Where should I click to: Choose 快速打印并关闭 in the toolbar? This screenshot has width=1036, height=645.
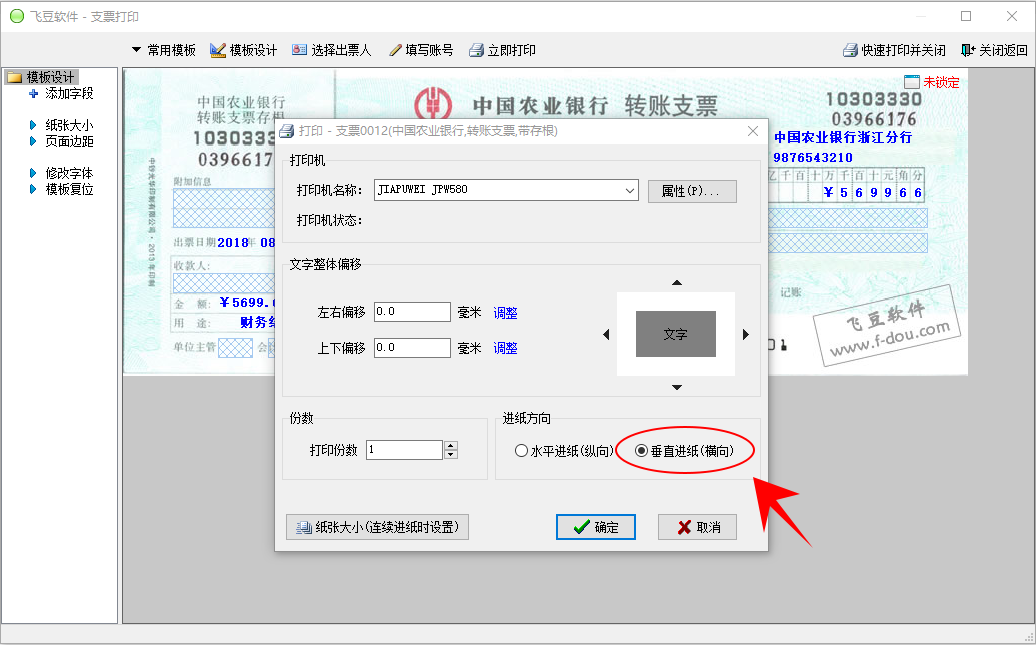904,50
